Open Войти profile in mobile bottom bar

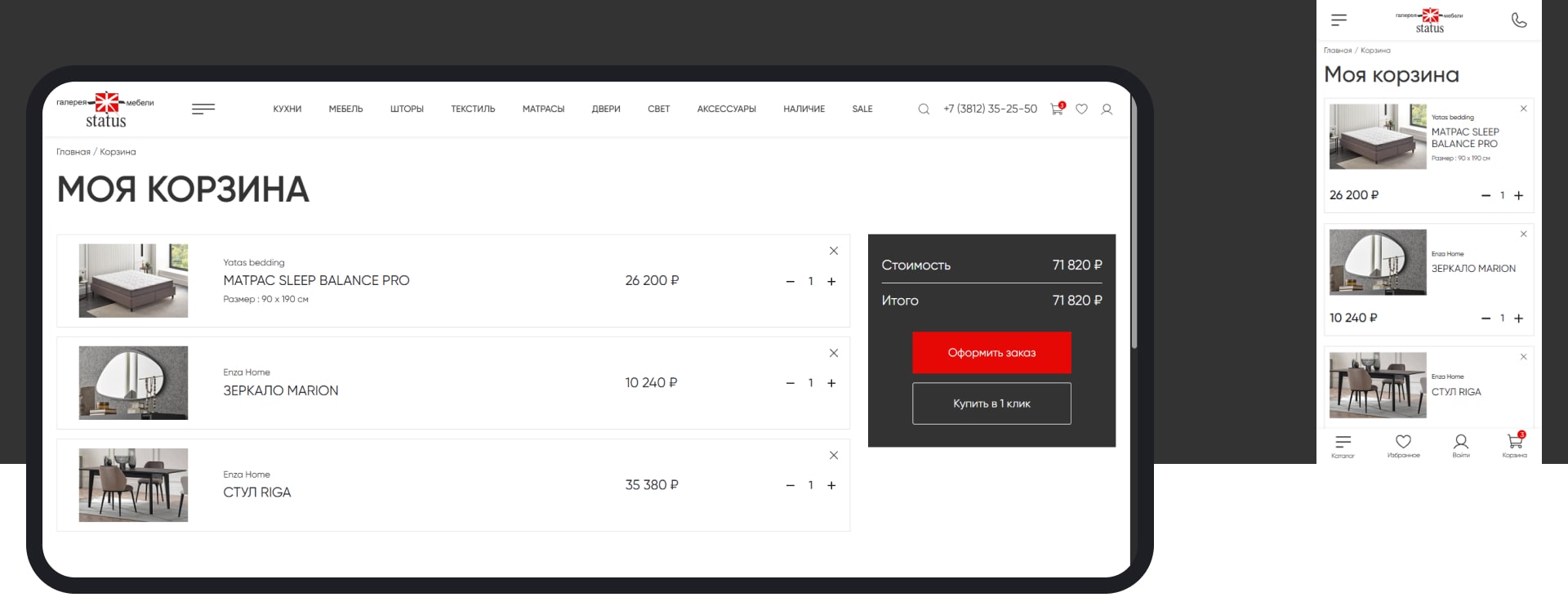click(x=1461, y=446)
